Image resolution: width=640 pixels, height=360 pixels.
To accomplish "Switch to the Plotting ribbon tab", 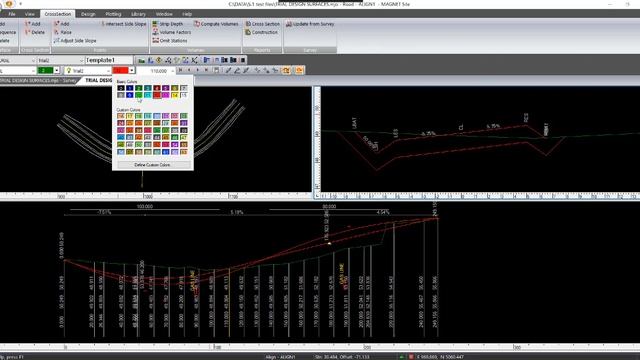I will (x=113, y=14).
